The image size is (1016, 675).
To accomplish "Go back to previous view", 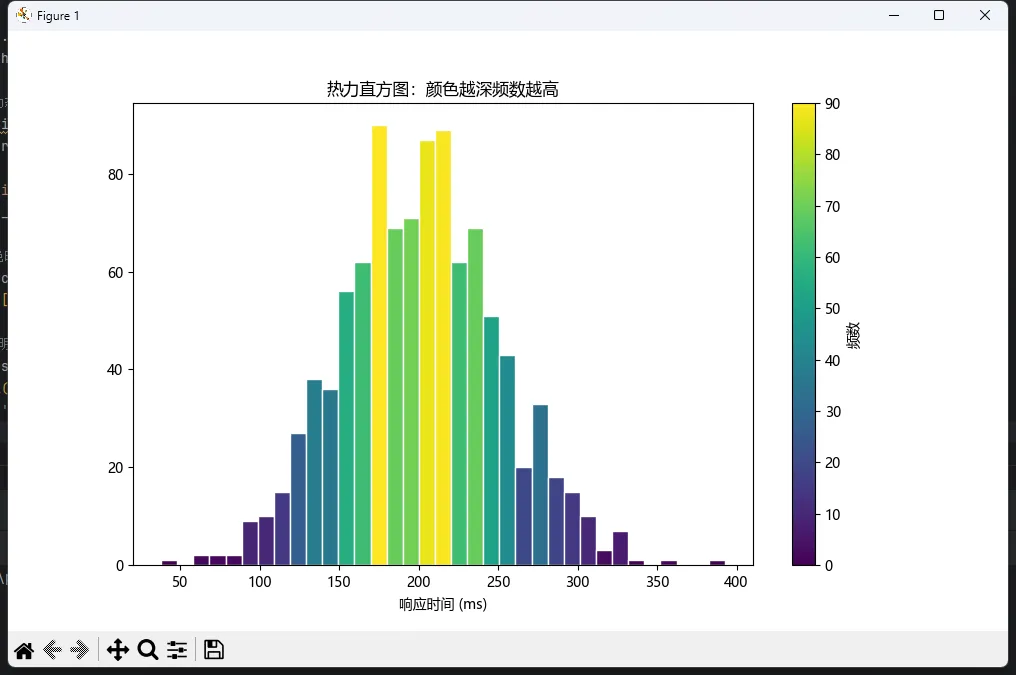I will coord(53,650).
